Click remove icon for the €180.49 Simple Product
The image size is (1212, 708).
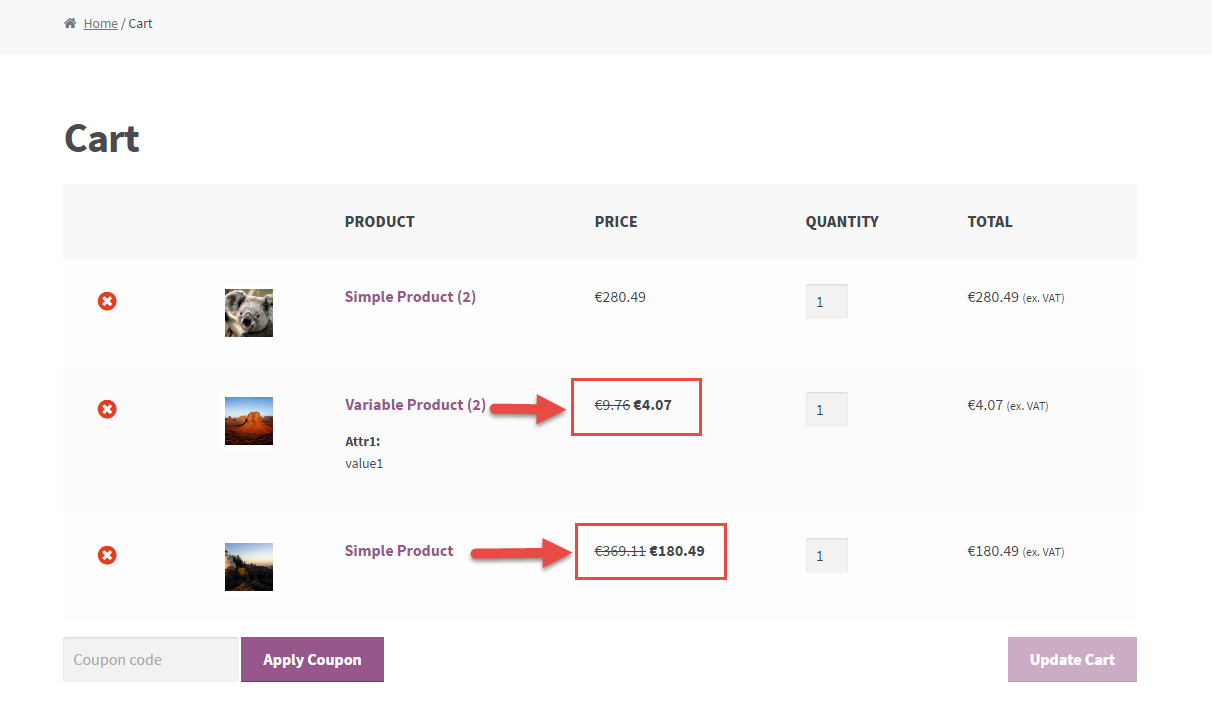click(x=107, y=555)
